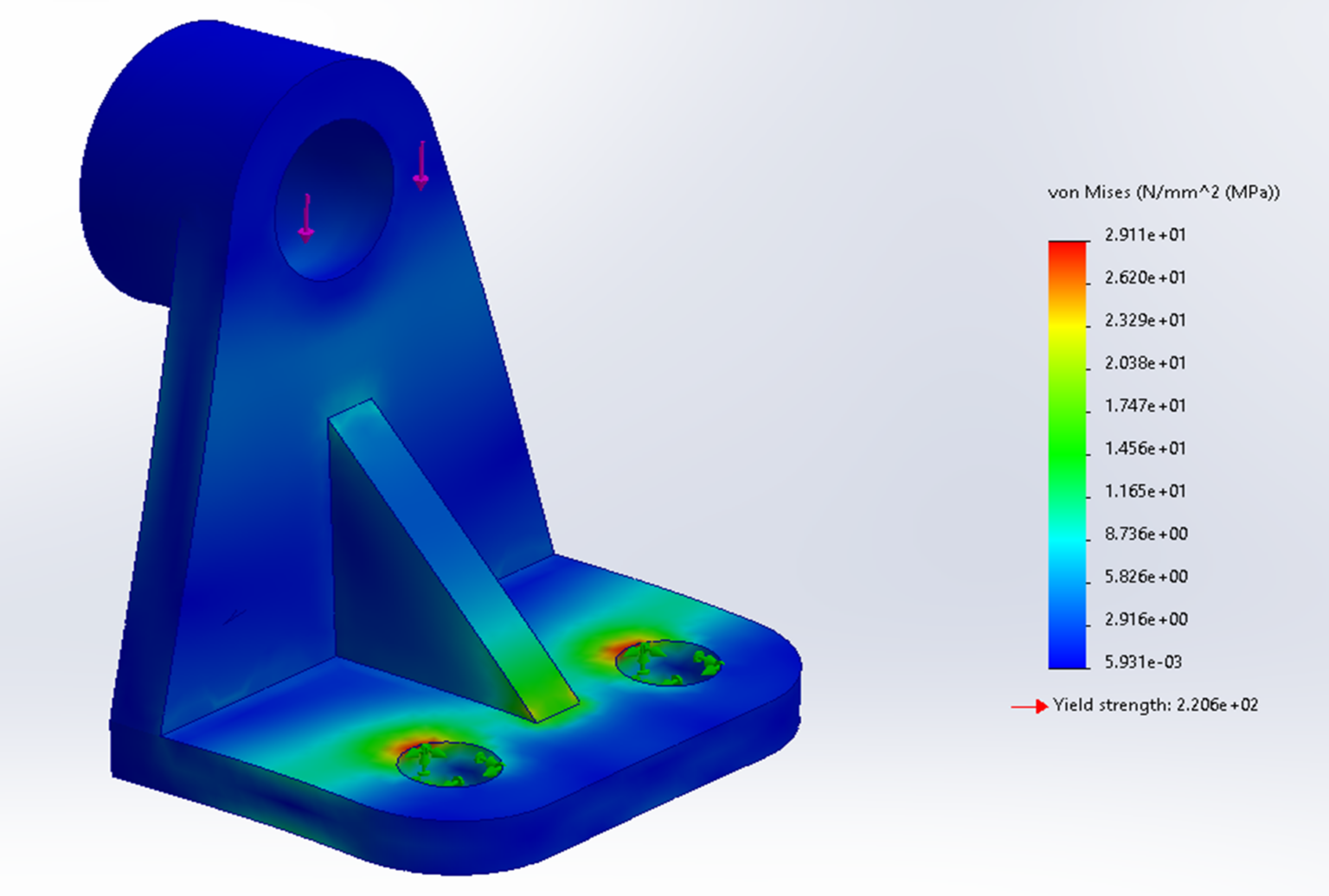Click the top red segment of the legend
This screenshot has width=1329, height=896.
[x=1068, y=251]
